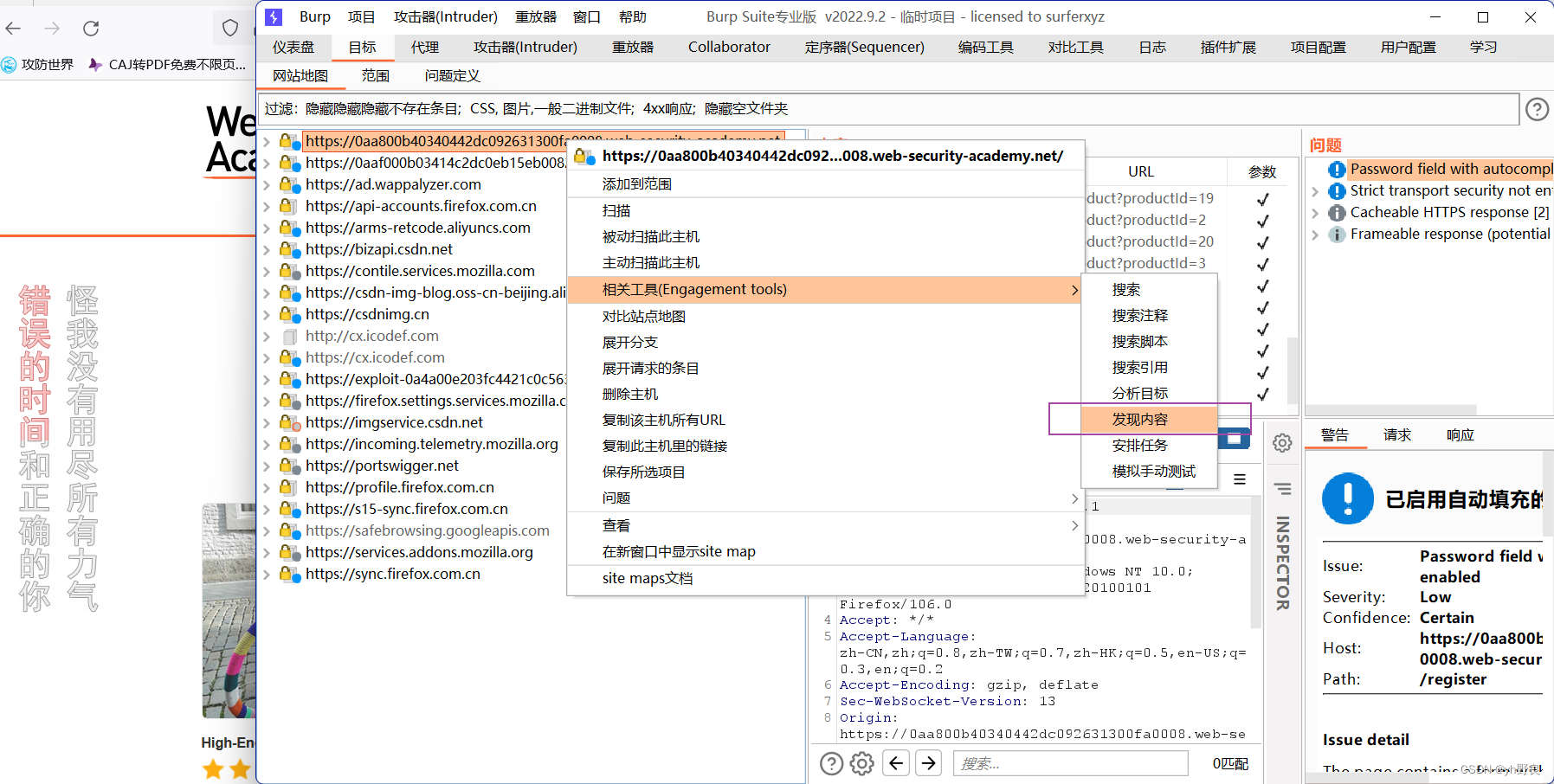Select Password field with autocomplete issue
1554x784 pixels.
(1451, 170)
